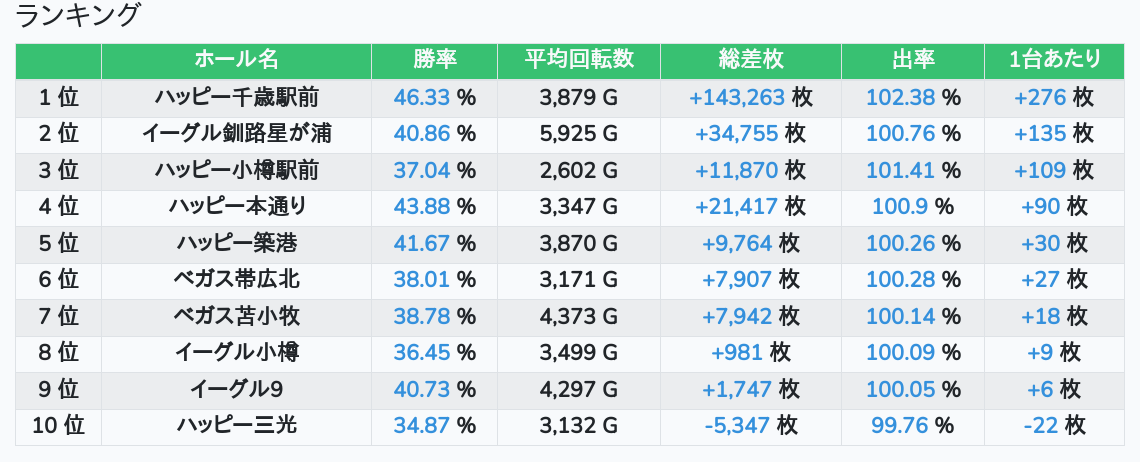Click ハッピー本通り hall name
This screenshot has width=1140, height=462.
(236, 207)
